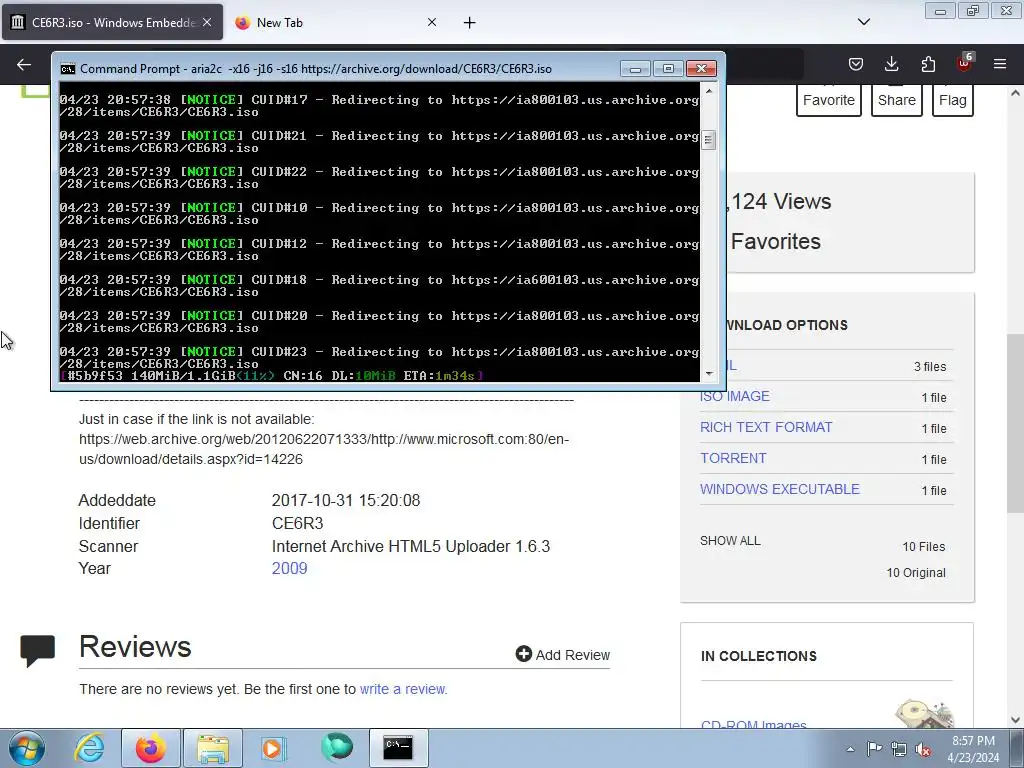Click Identifier value CE6R3
The image size is (1024, 768).
(297, 524)
